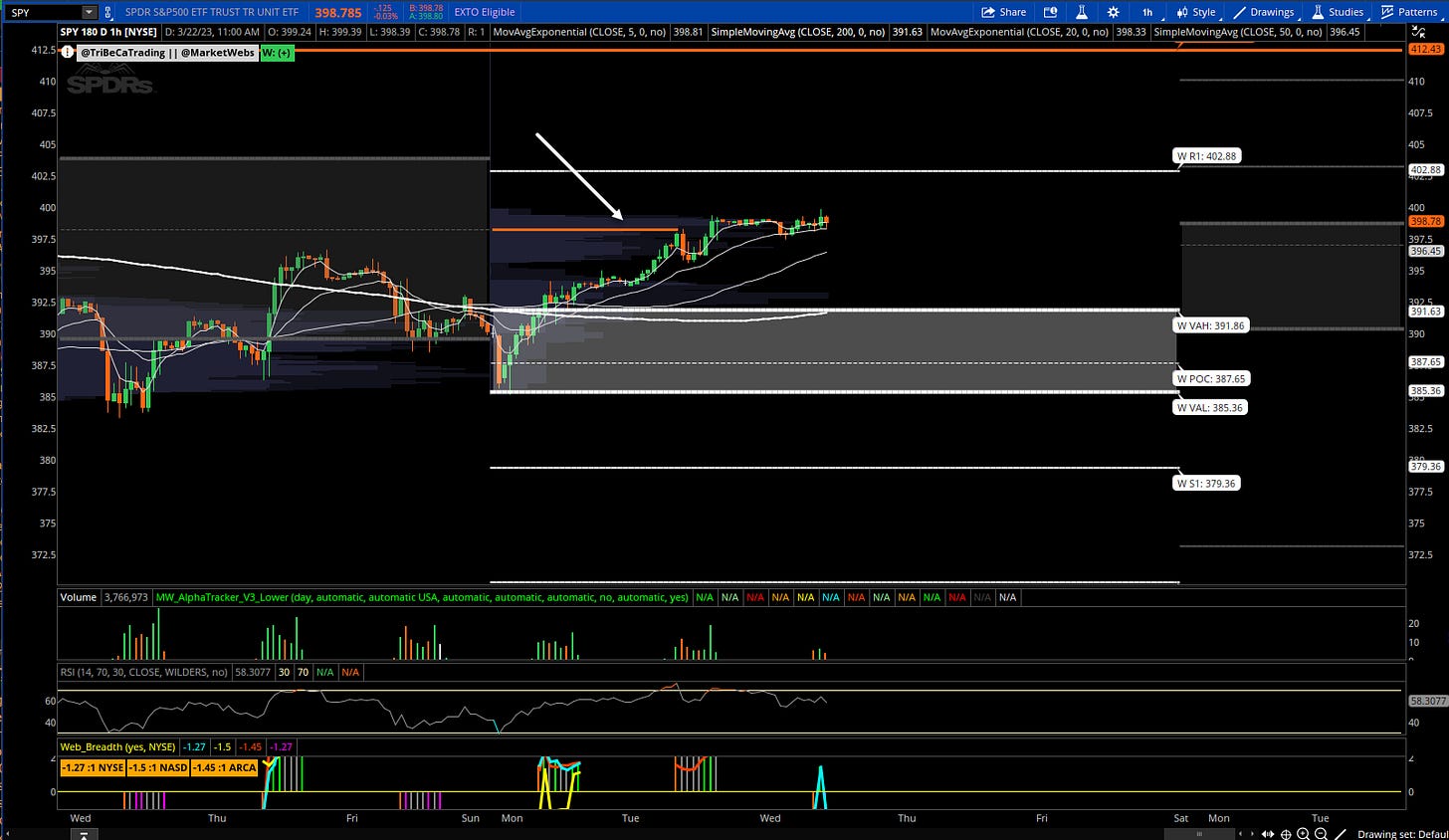Click the W R1: 402.88 level label
Image resolution: width=1449 pixels, height=840 pixels.
coord(1205,156)
